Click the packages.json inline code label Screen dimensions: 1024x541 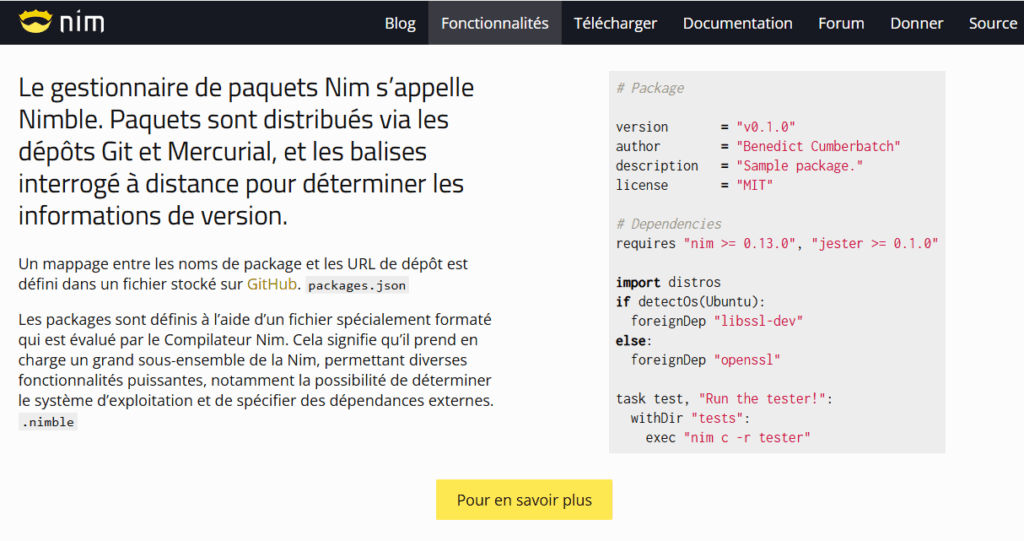tap(357, 285)
